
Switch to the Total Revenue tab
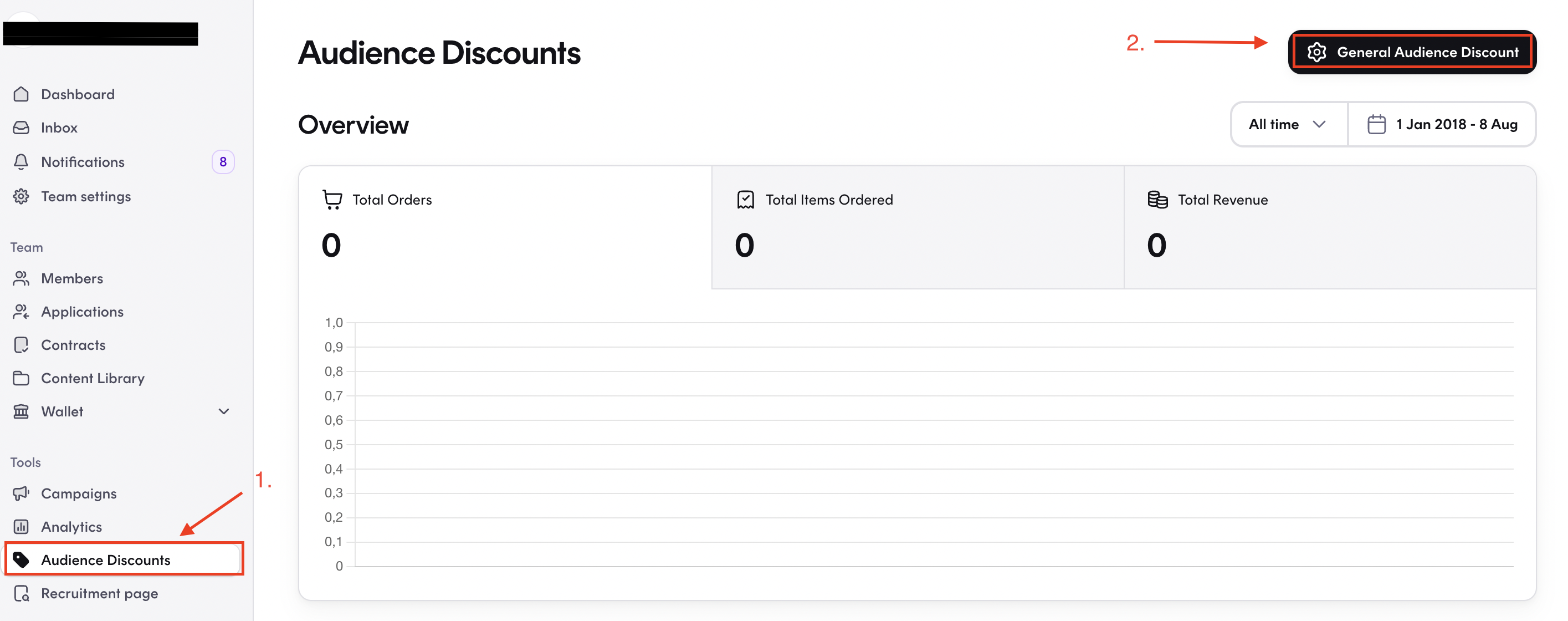coord(1330,227)
